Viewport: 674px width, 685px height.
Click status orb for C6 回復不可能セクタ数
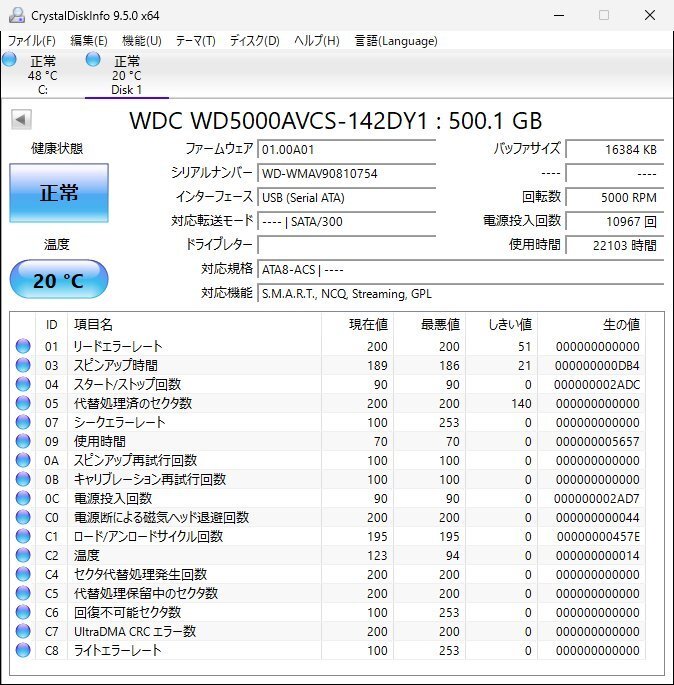coord(23,612)
